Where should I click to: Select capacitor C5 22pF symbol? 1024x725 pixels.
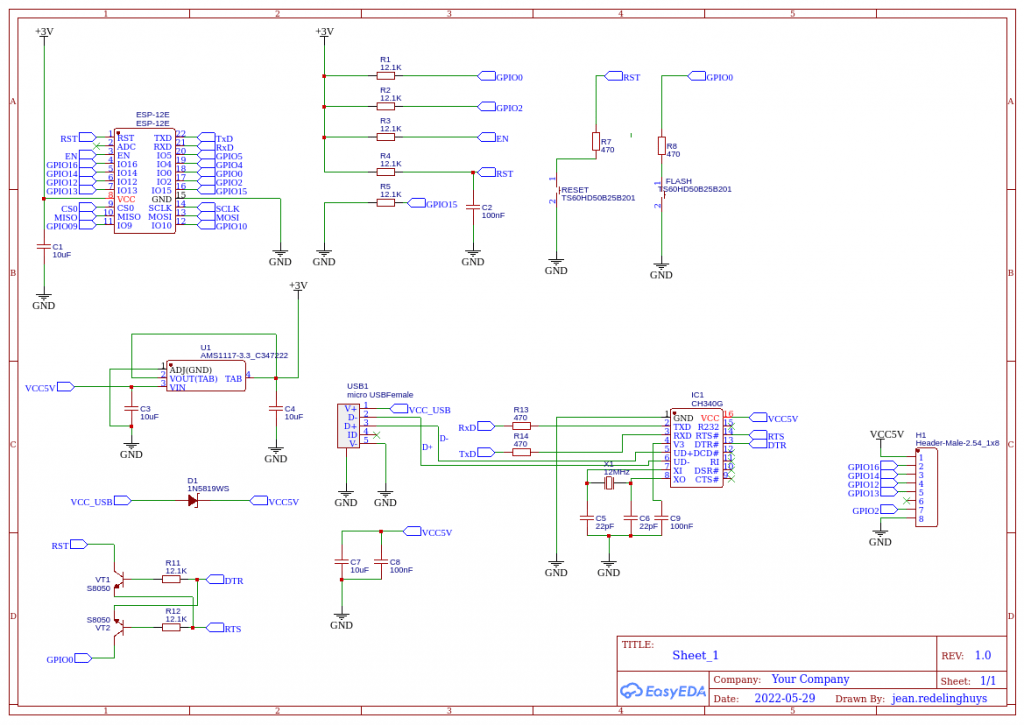click(x=586, y=518)
